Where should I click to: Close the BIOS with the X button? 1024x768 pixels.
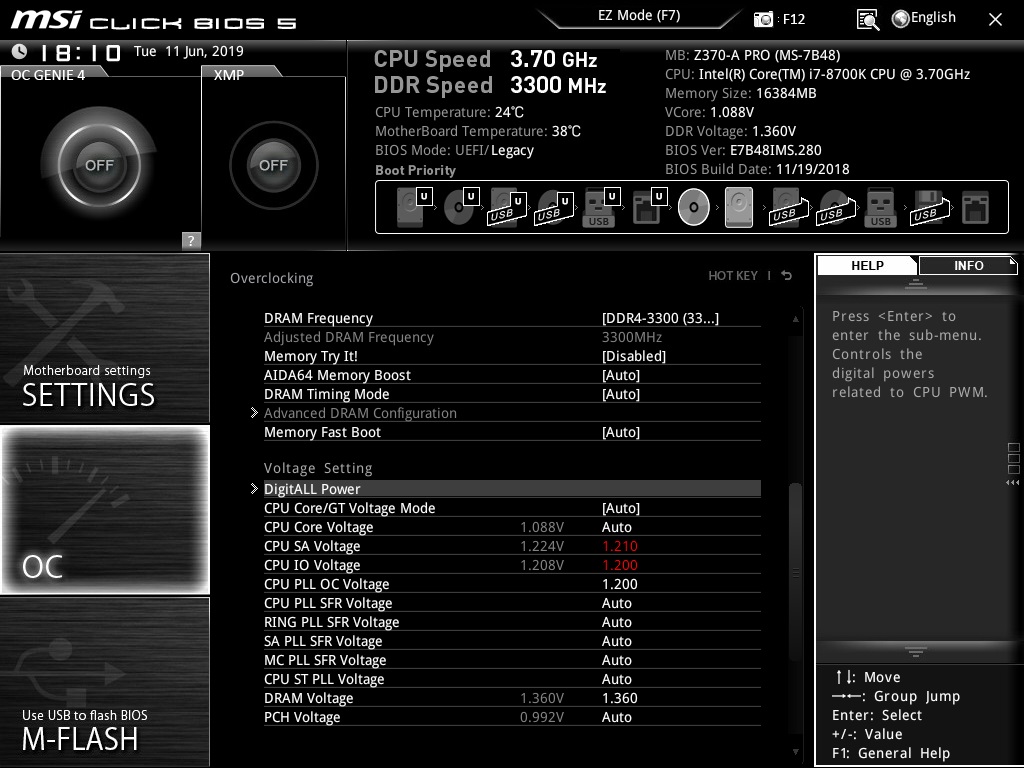point(995,20)
